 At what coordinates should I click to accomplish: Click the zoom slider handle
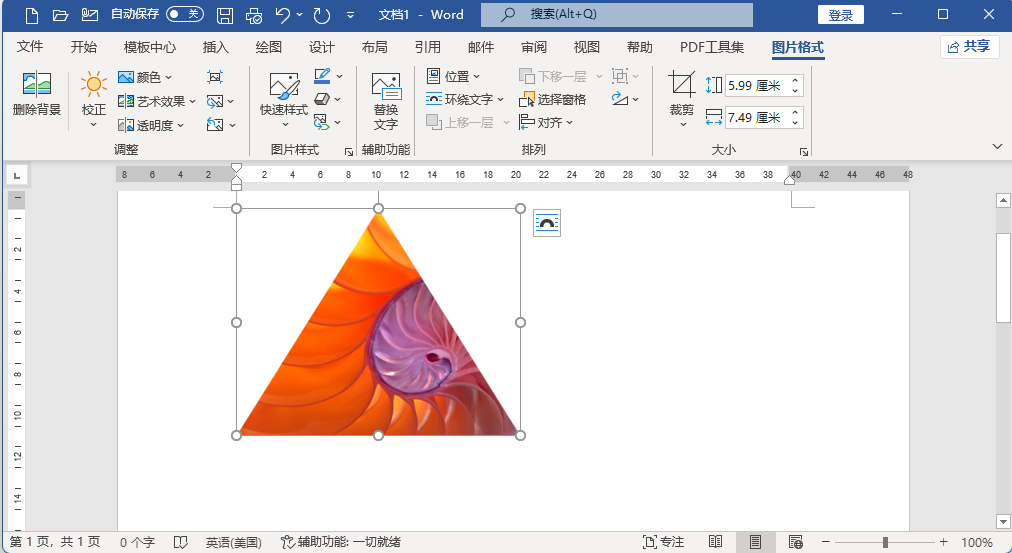click(x=885, y=542)
